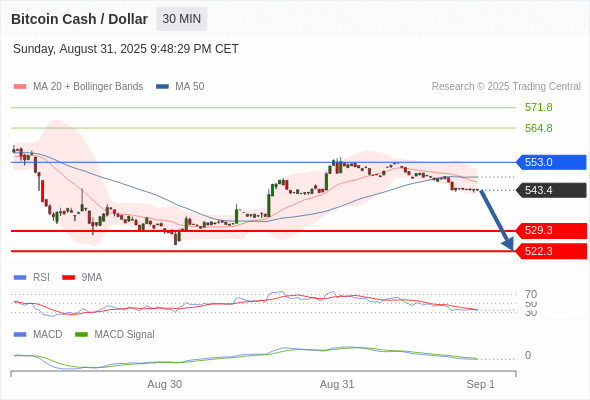Click the RSI 70 level label
Screen dimensions: 590x400
click(531, 294)
